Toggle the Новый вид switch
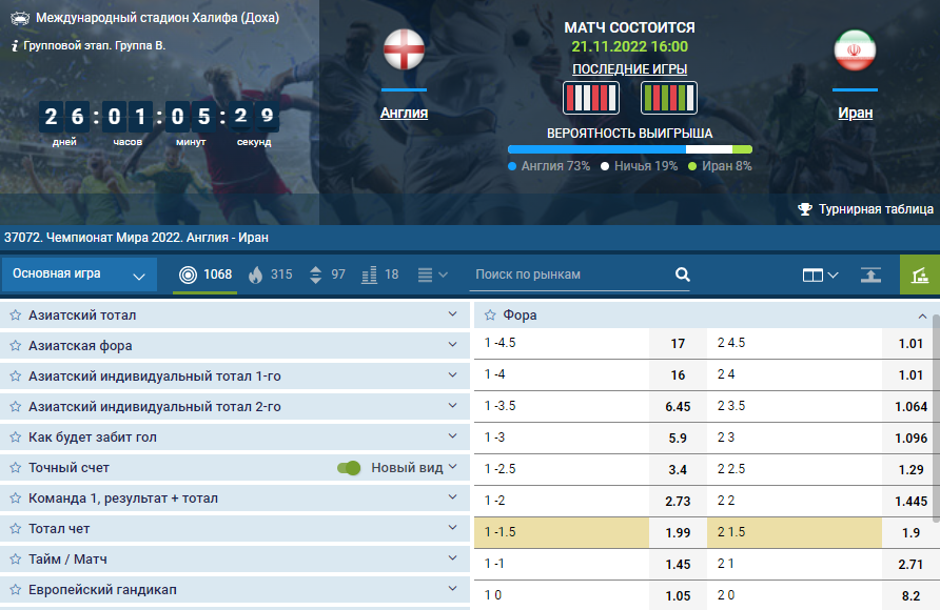 [349, 468]
